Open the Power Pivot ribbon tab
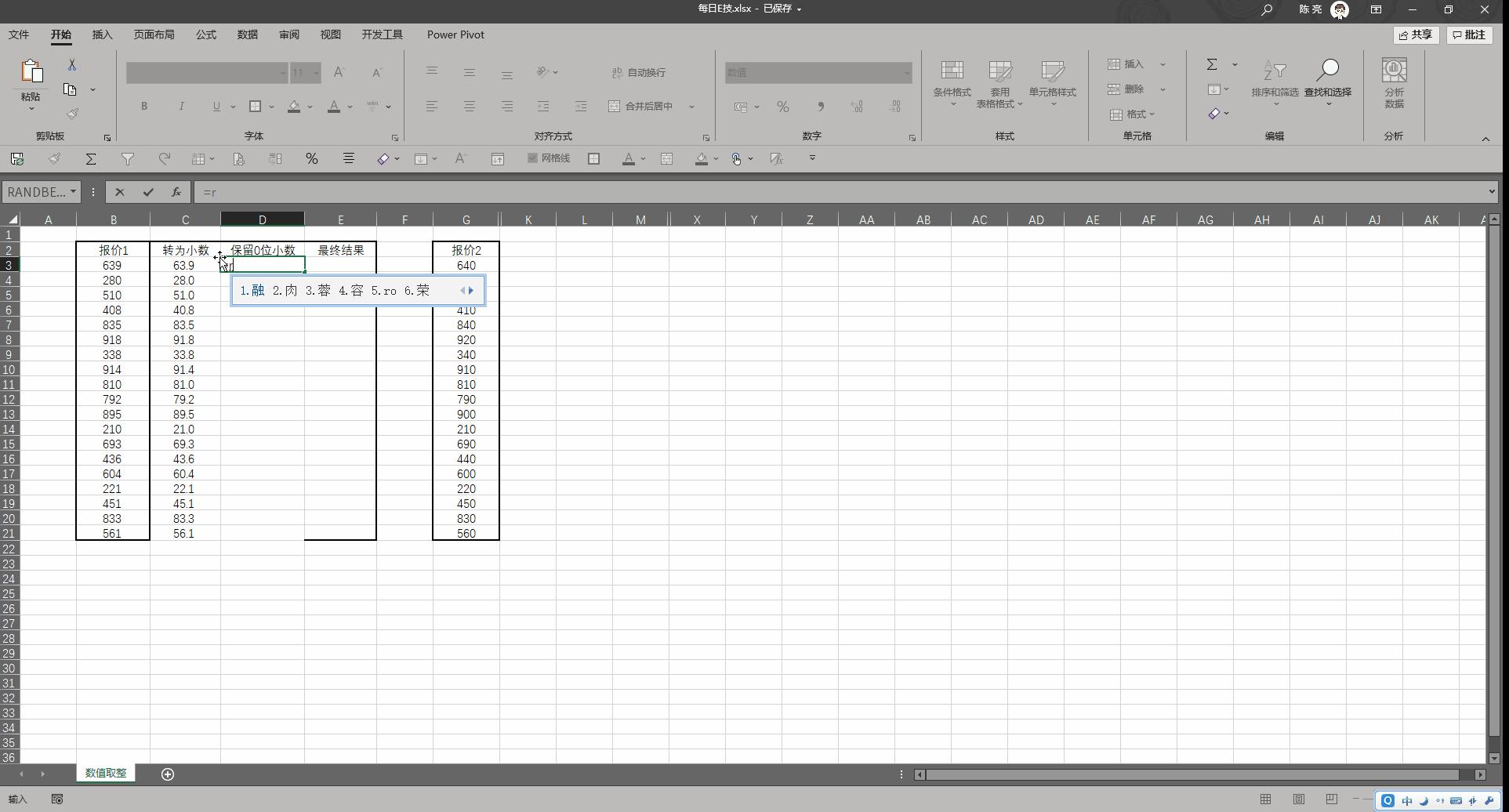Viewport: 1509px width, 812px height. (x=455, y=34)
